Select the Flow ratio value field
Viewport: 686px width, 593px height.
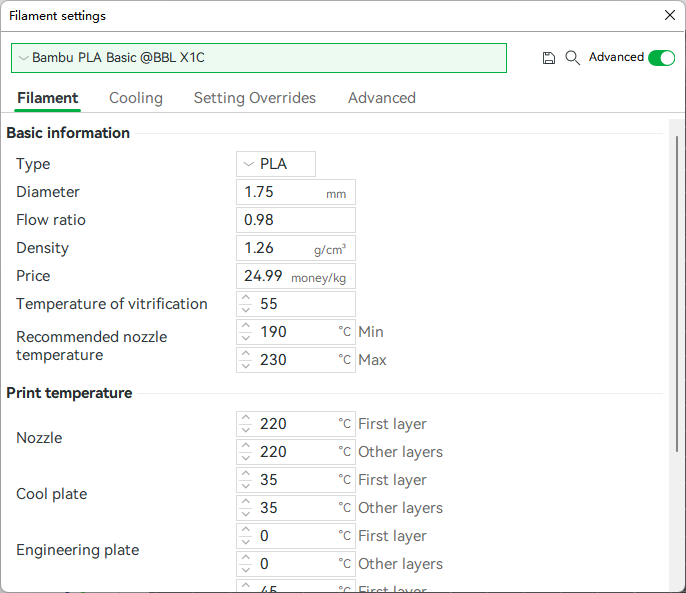[x=296, y=220]
